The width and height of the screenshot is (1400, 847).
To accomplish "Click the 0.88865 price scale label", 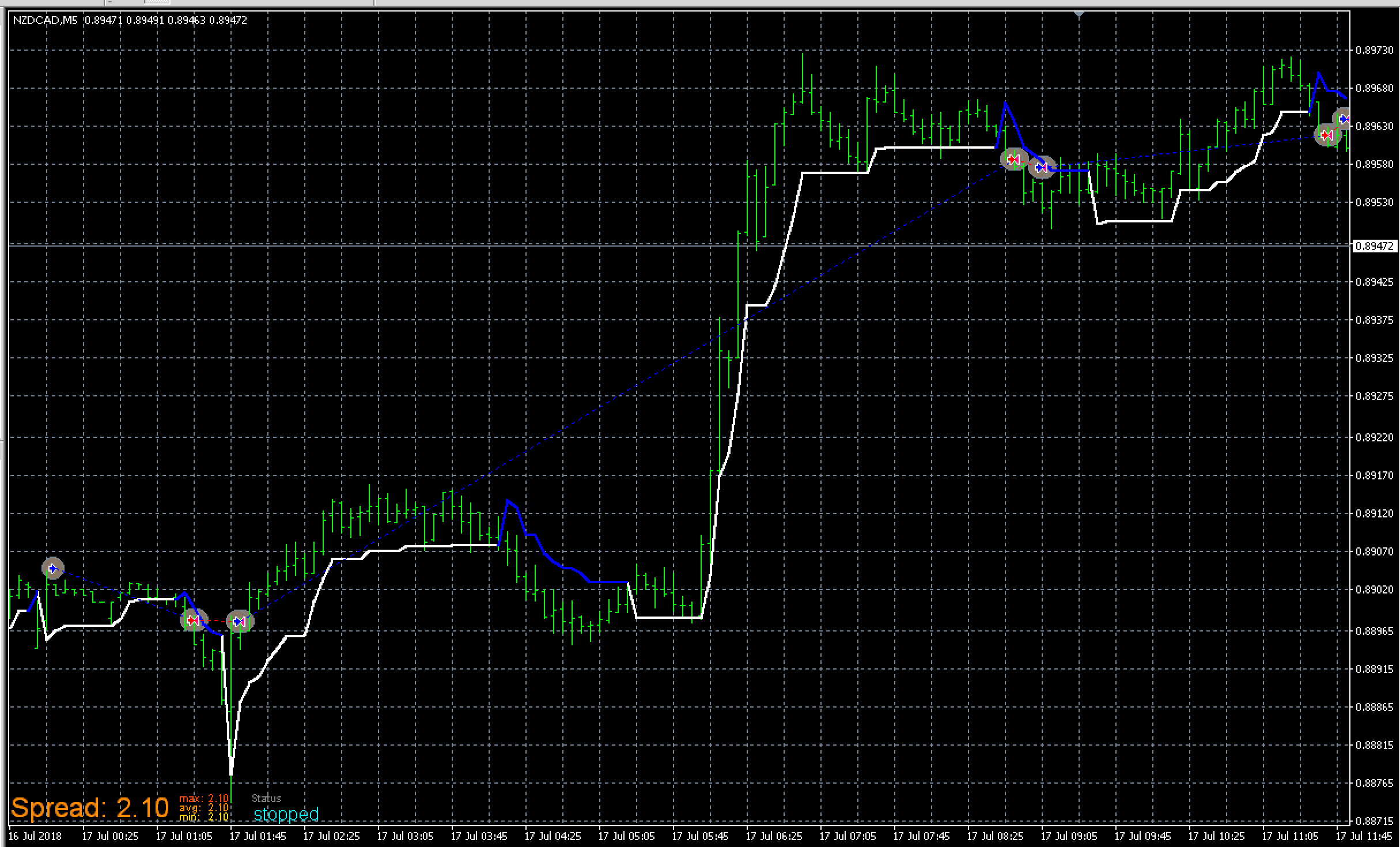I will 1374,707.
